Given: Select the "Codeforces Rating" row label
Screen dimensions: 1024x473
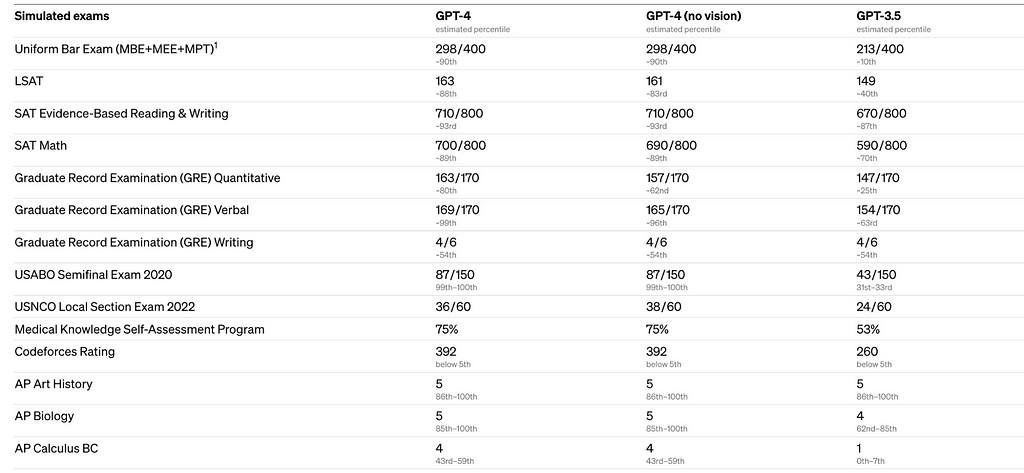Looking at the screenshot, I should coord(66,352).
